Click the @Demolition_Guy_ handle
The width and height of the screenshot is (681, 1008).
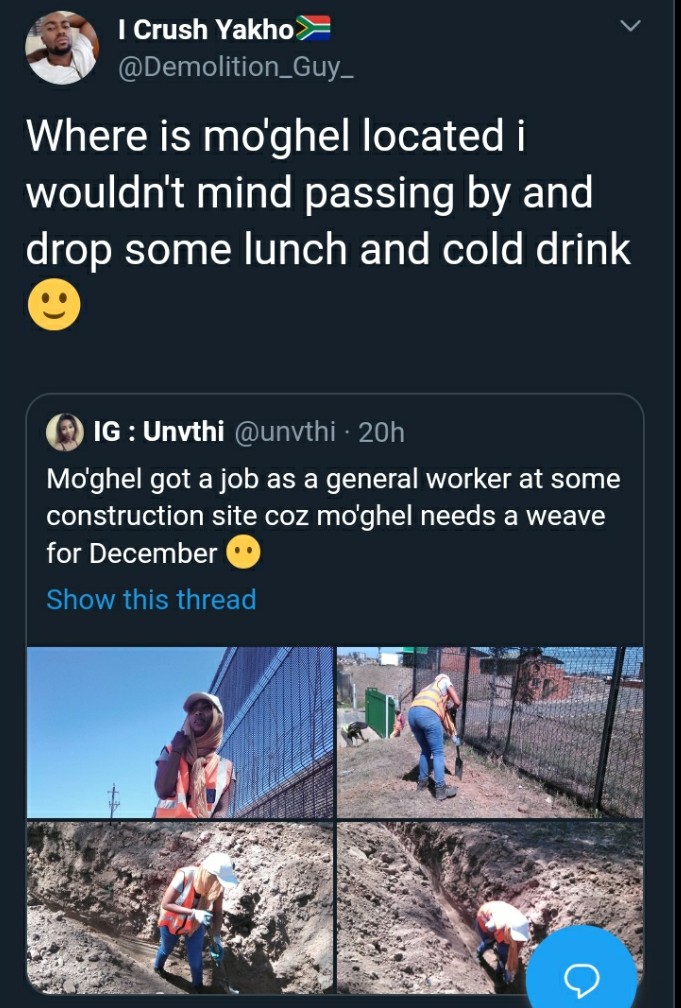pyautogui.click(x=236, y=67)
